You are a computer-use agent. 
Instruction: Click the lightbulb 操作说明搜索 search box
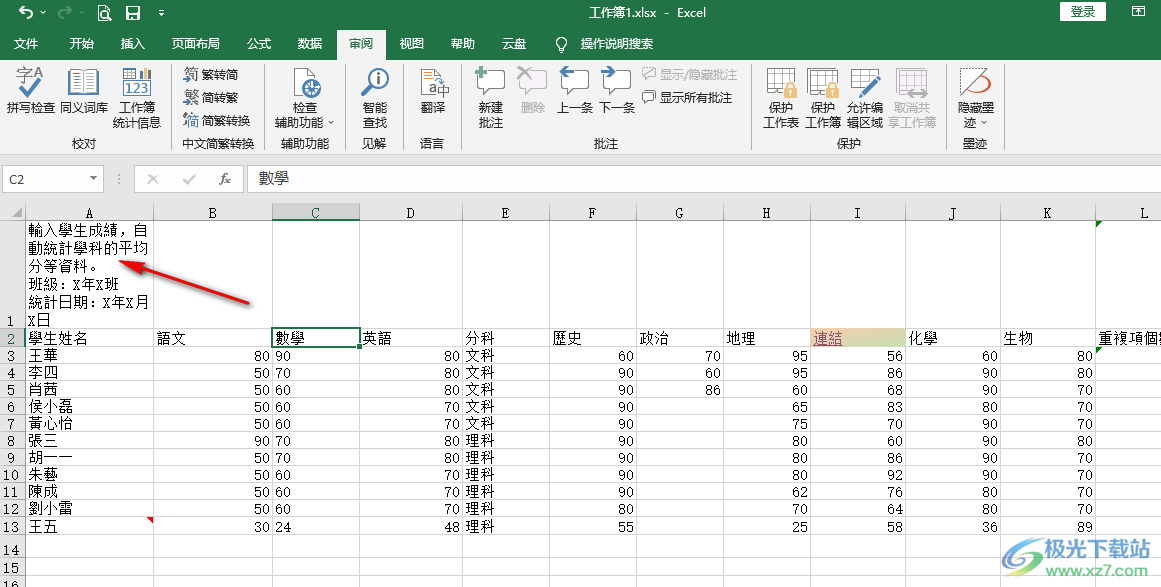(x=604, y=44)
